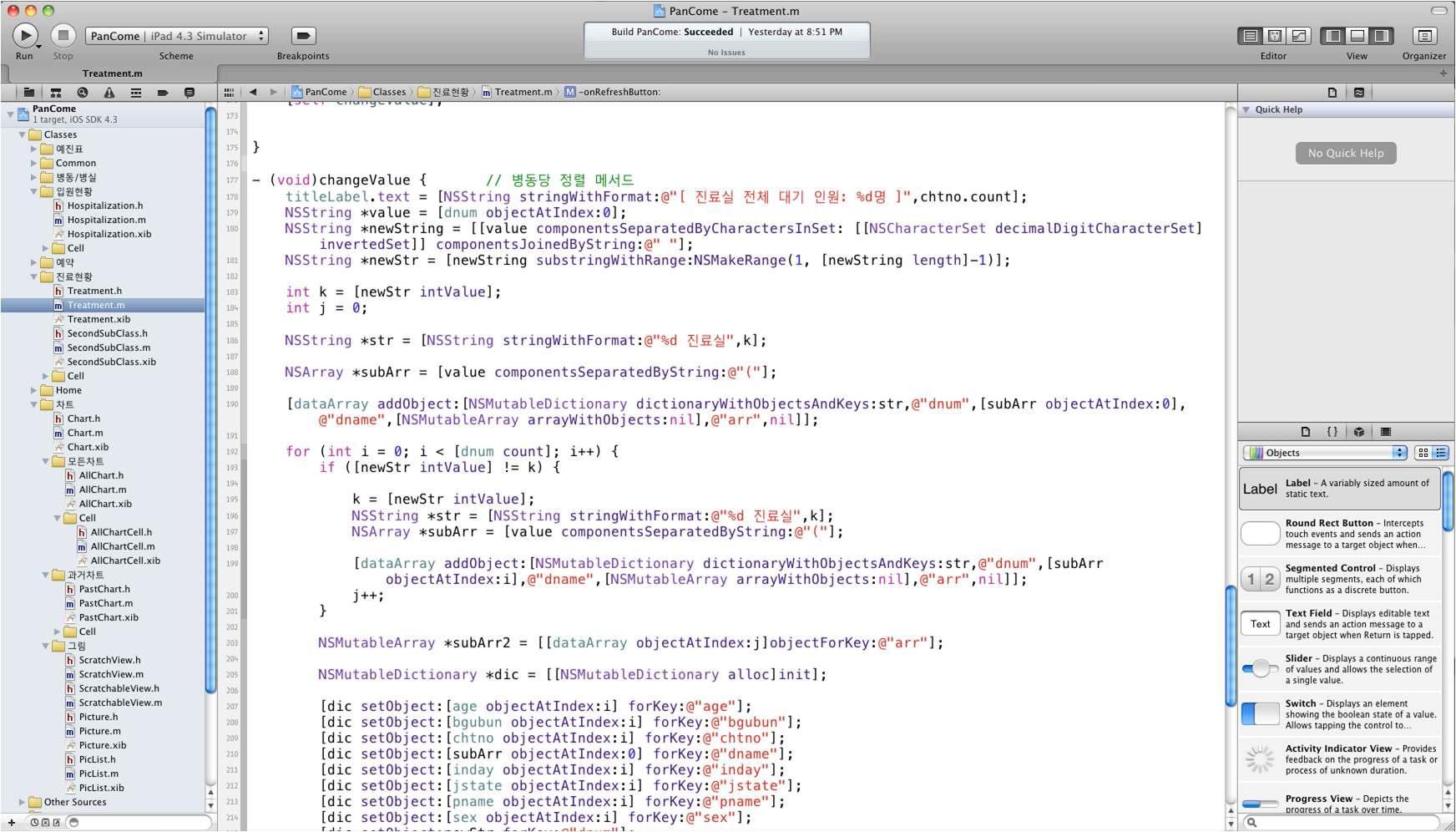Show the Media library
Image resolution: width=1456 pixels, height=832 pixels.
click(x=1386, y=432)
